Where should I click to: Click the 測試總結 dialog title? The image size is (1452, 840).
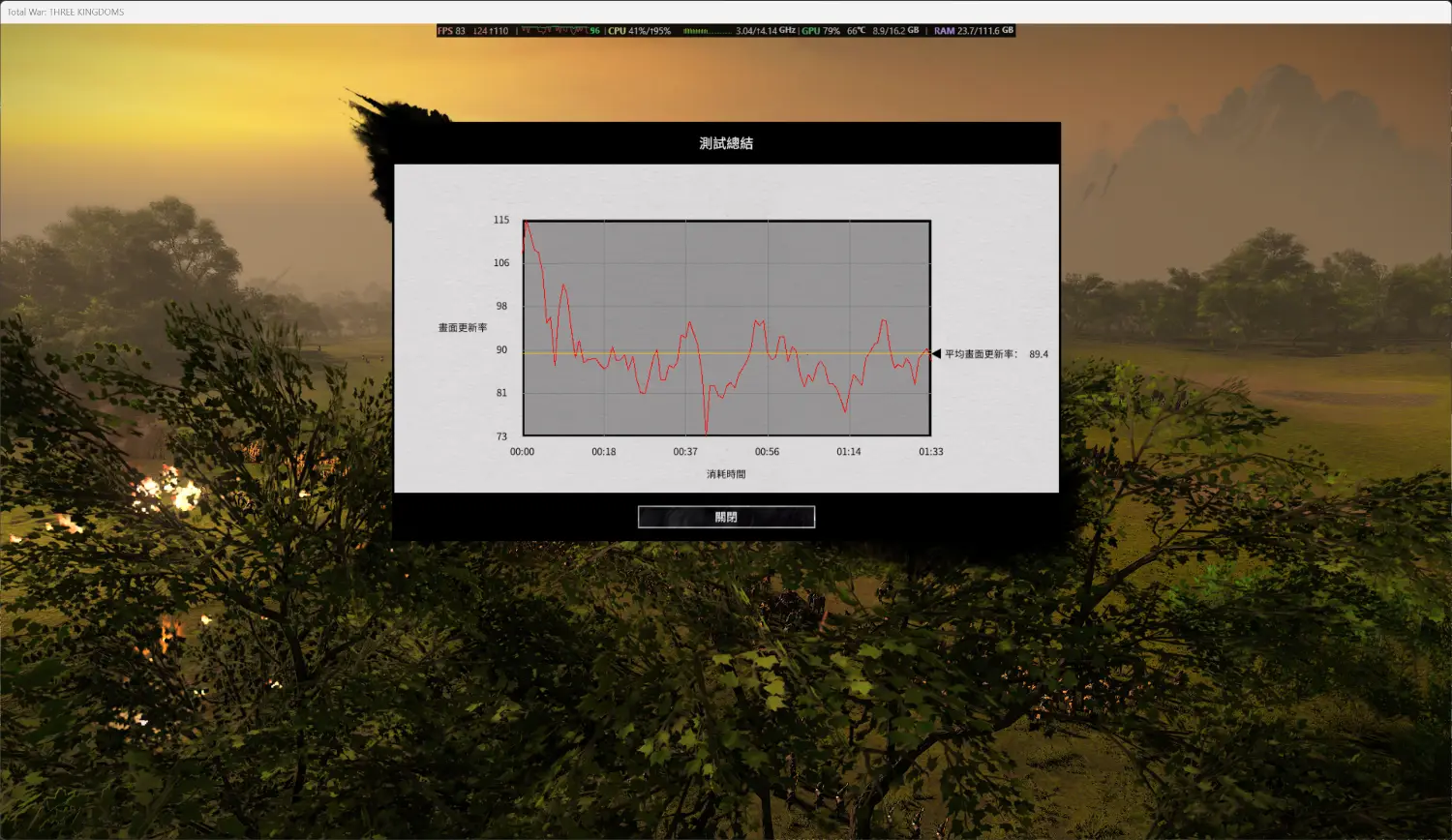point(726,143)
